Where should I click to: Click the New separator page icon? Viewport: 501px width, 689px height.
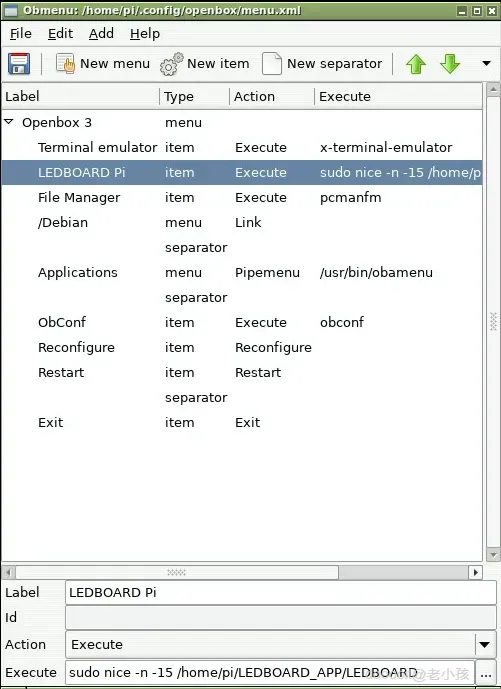point(272,64)
